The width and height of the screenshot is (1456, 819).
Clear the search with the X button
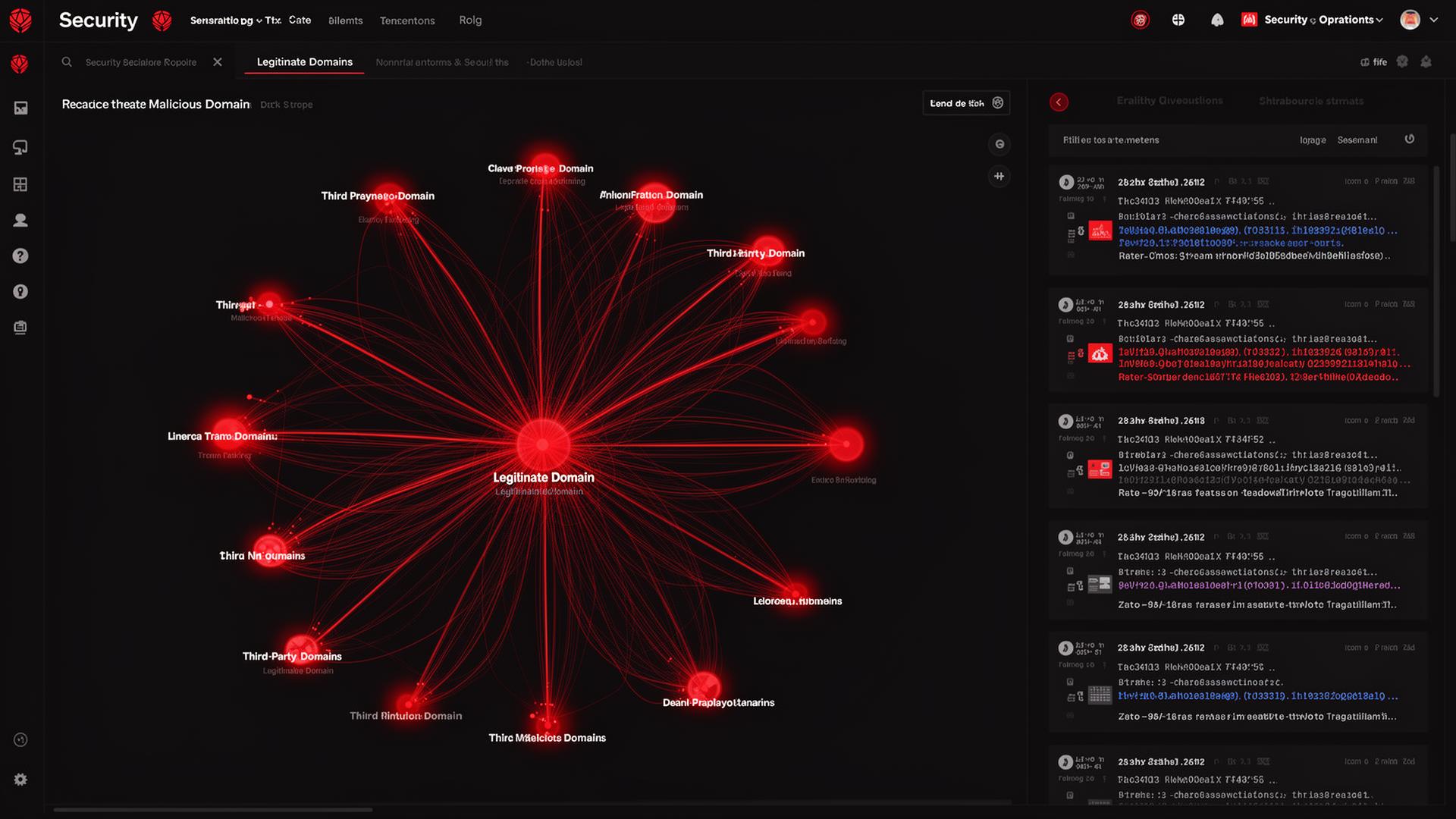pos(218,62)
